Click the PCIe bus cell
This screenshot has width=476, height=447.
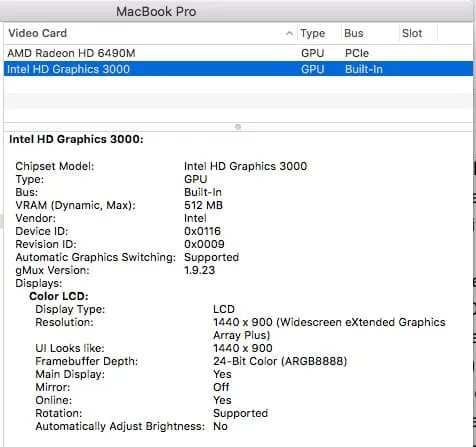(357, 53)
